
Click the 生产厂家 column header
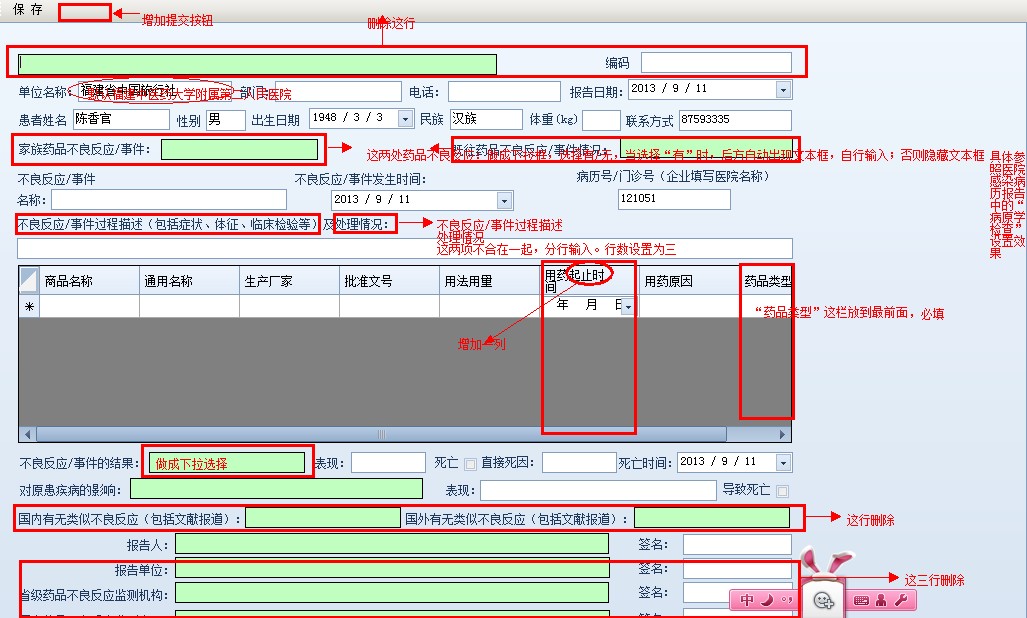point(289,281)
